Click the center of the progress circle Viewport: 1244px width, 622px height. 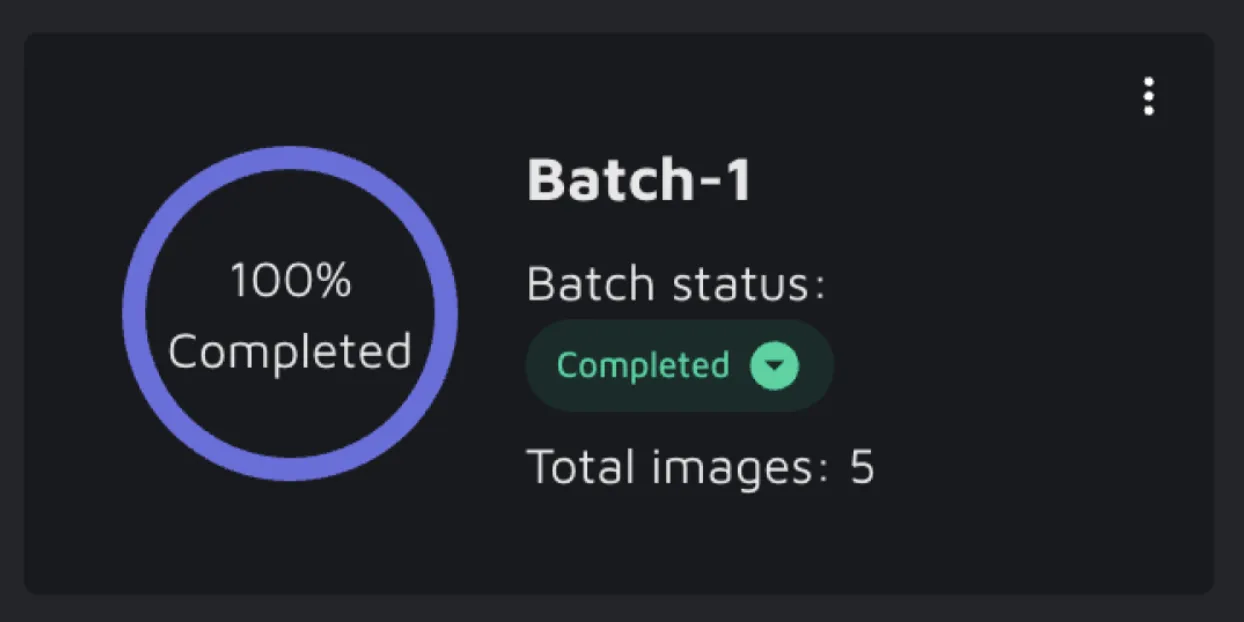[290, 315]
